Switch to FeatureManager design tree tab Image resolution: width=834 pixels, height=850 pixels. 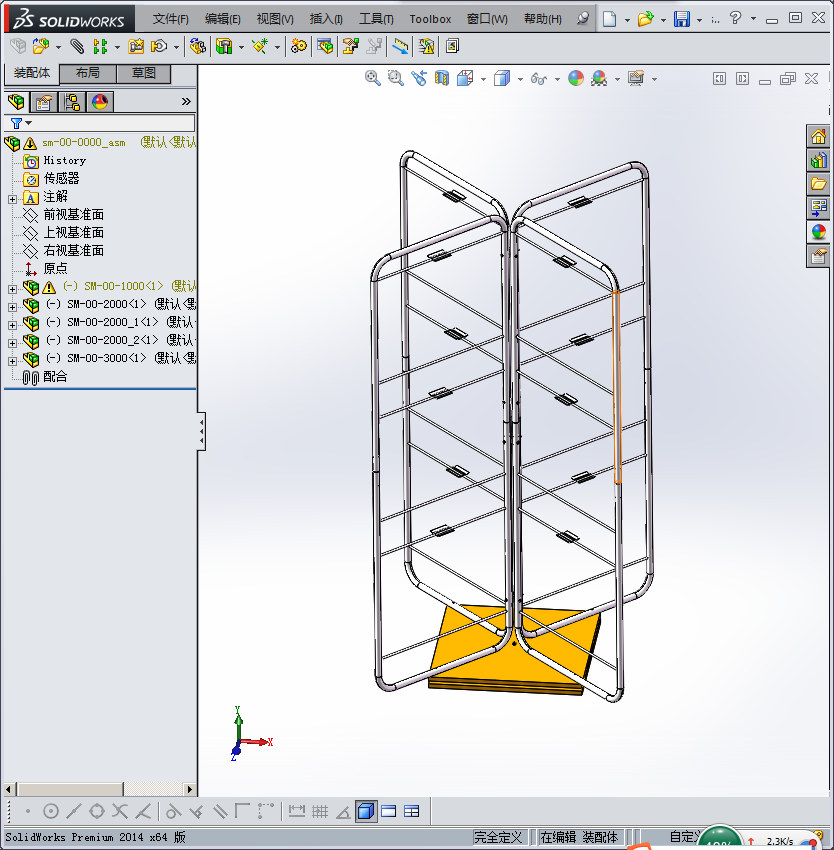coord(16,101)
